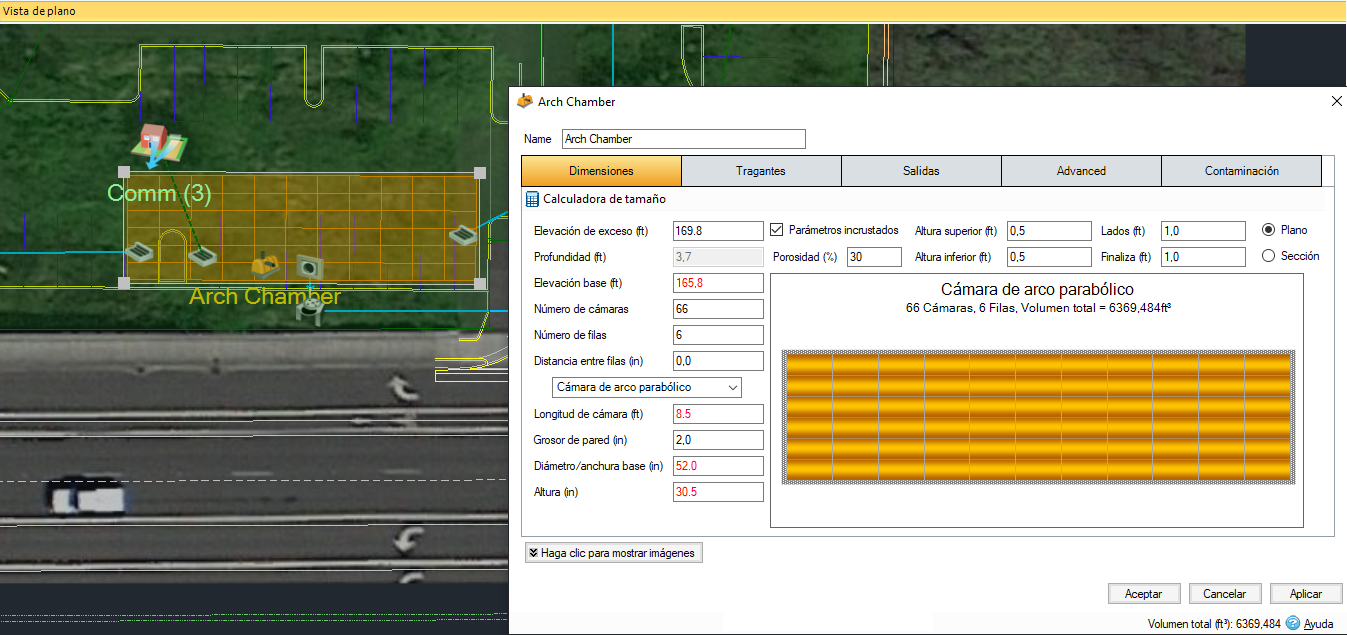Click the Name input field

click(683, 139)
